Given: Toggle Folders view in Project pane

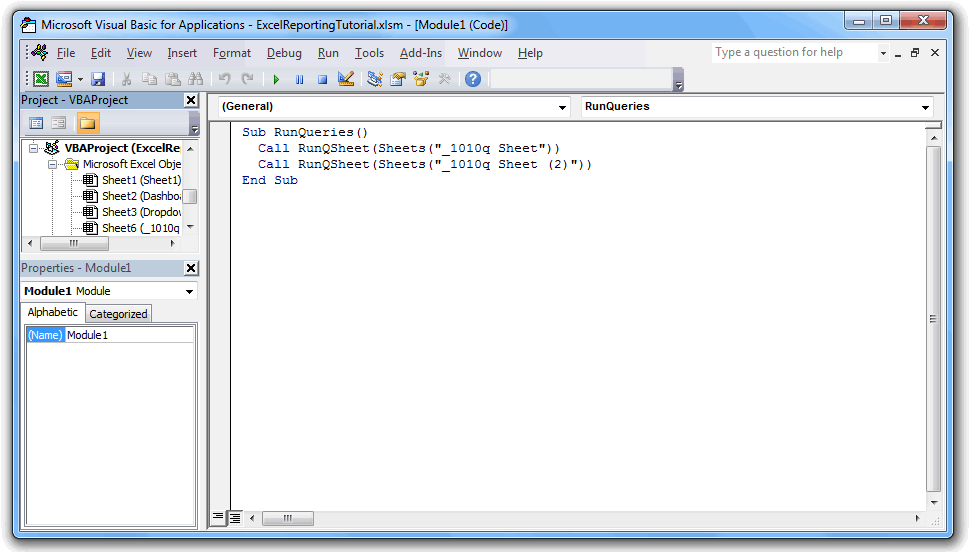Looking at the screenshot, I should click(x=87, y=123).
